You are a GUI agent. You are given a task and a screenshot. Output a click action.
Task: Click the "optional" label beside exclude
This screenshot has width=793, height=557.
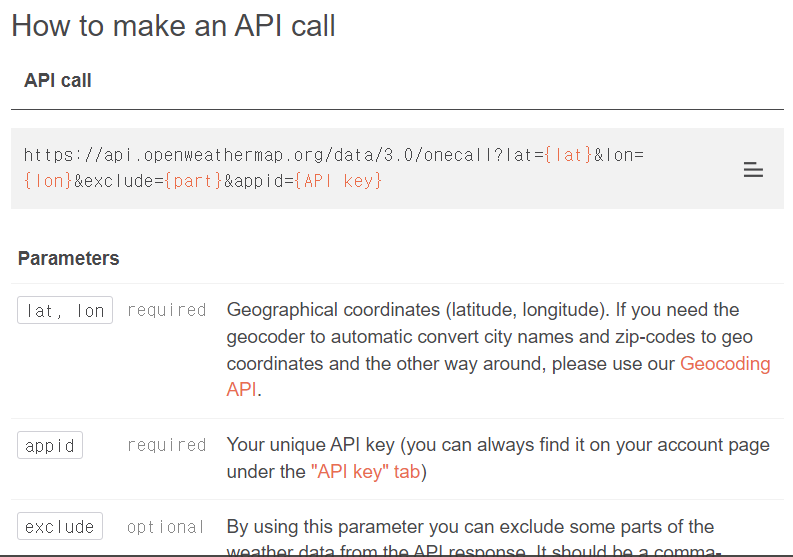pos(165,527)
